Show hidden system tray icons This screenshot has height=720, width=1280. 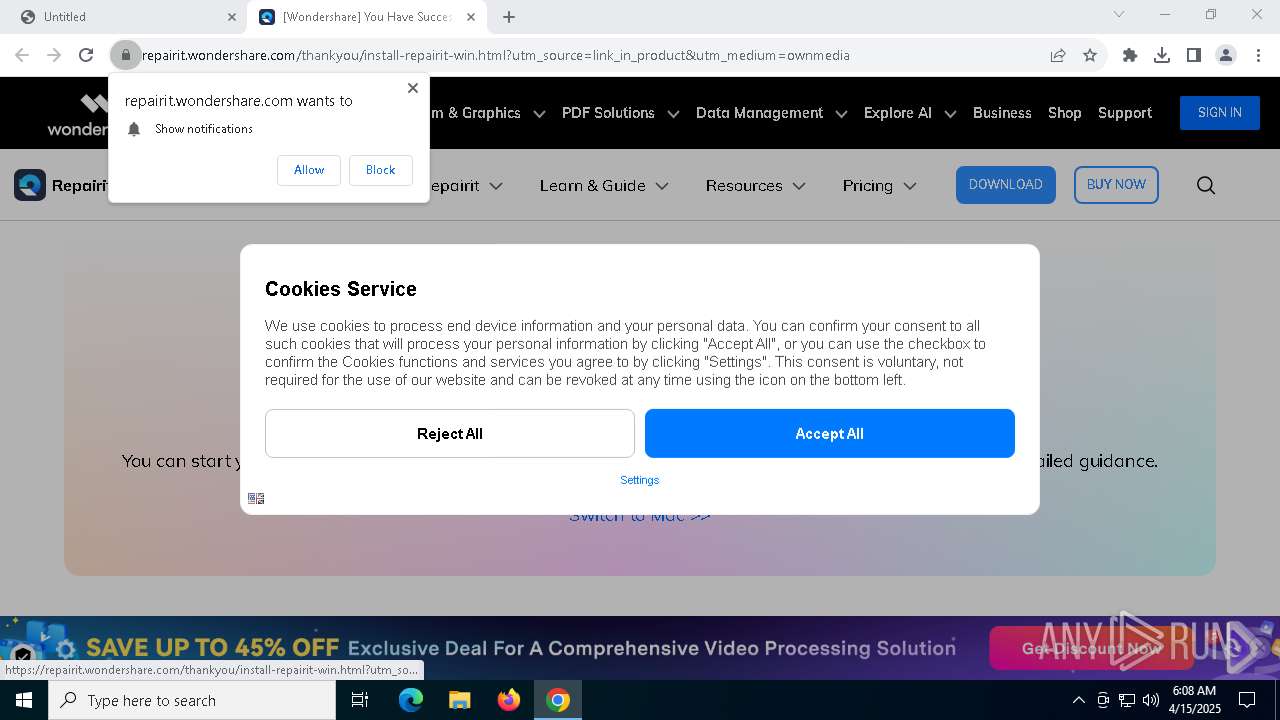coord(1078,700)
